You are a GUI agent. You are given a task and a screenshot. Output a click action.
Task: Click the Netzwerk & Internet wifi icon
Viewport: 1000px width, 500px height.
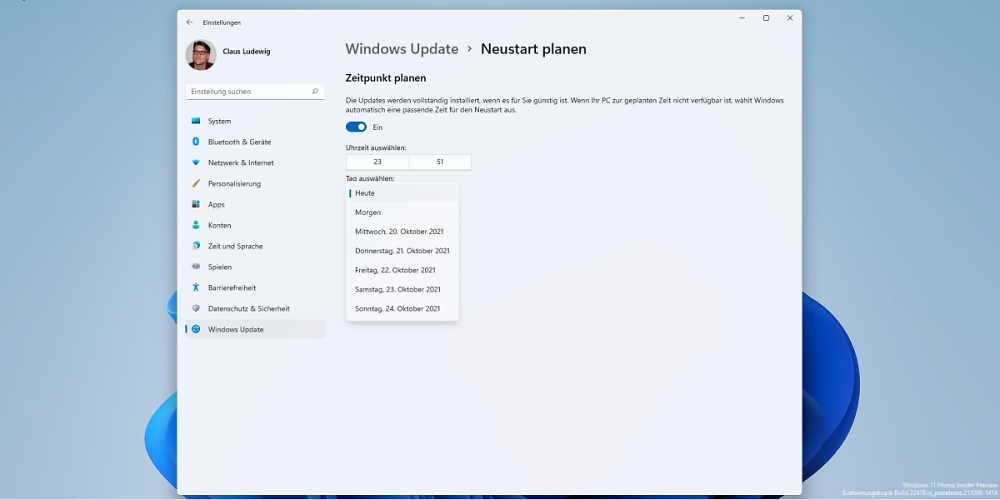[196, 163]
